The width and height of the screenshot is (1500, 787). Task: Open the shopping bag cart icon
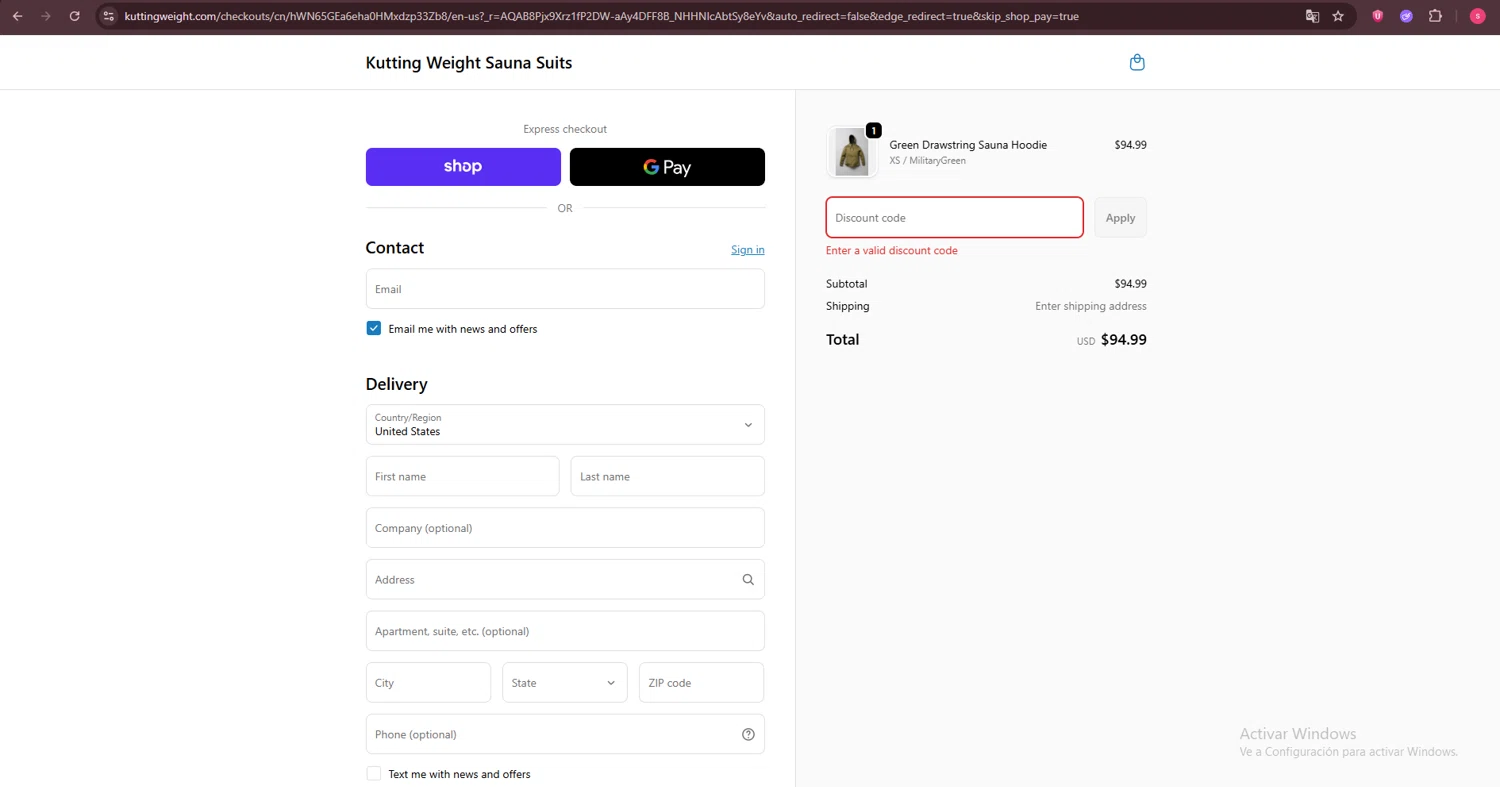point(1137,62)
